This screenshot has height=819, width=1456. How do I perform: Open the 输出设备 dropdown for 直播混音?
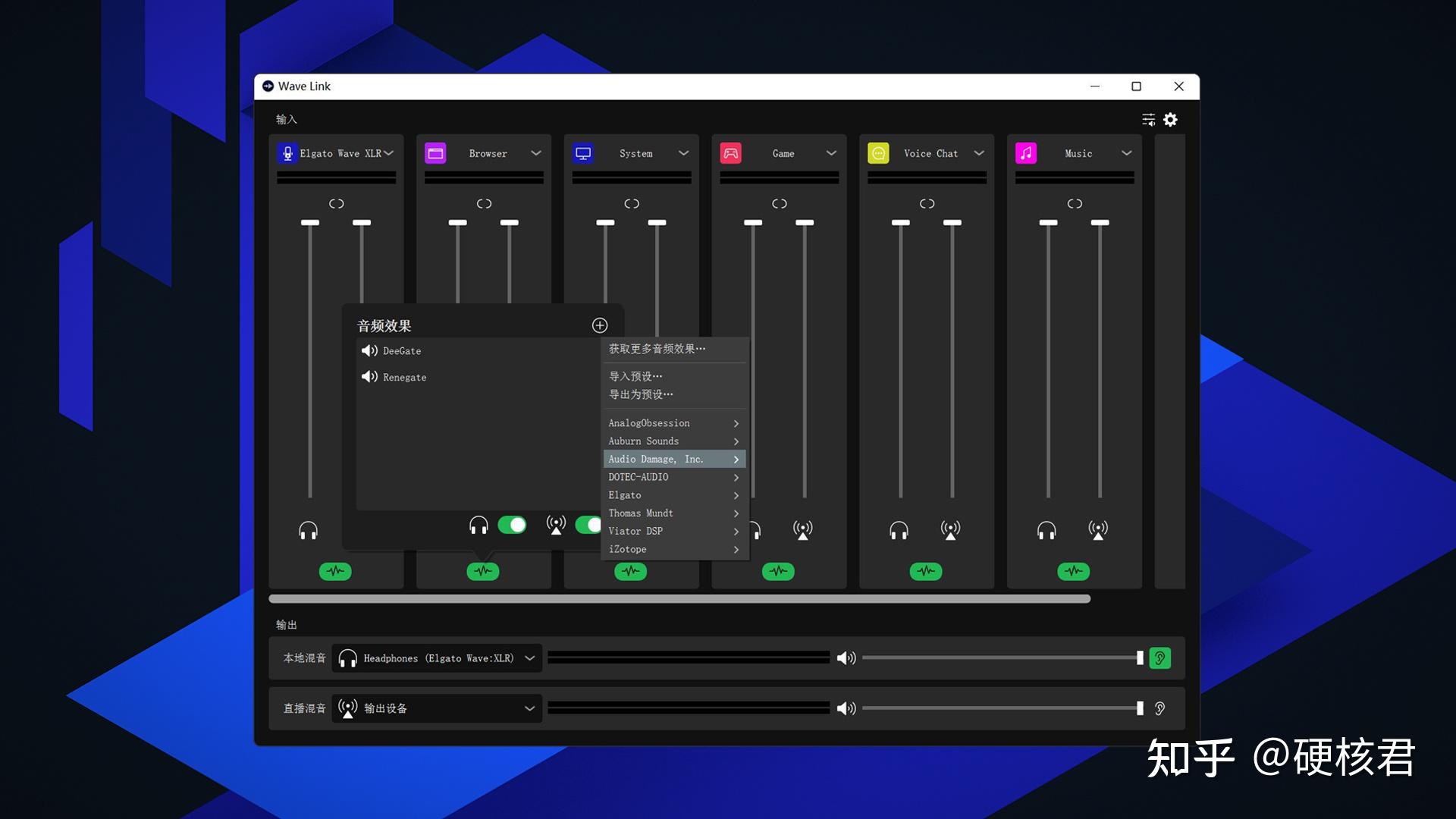(529, 708)
